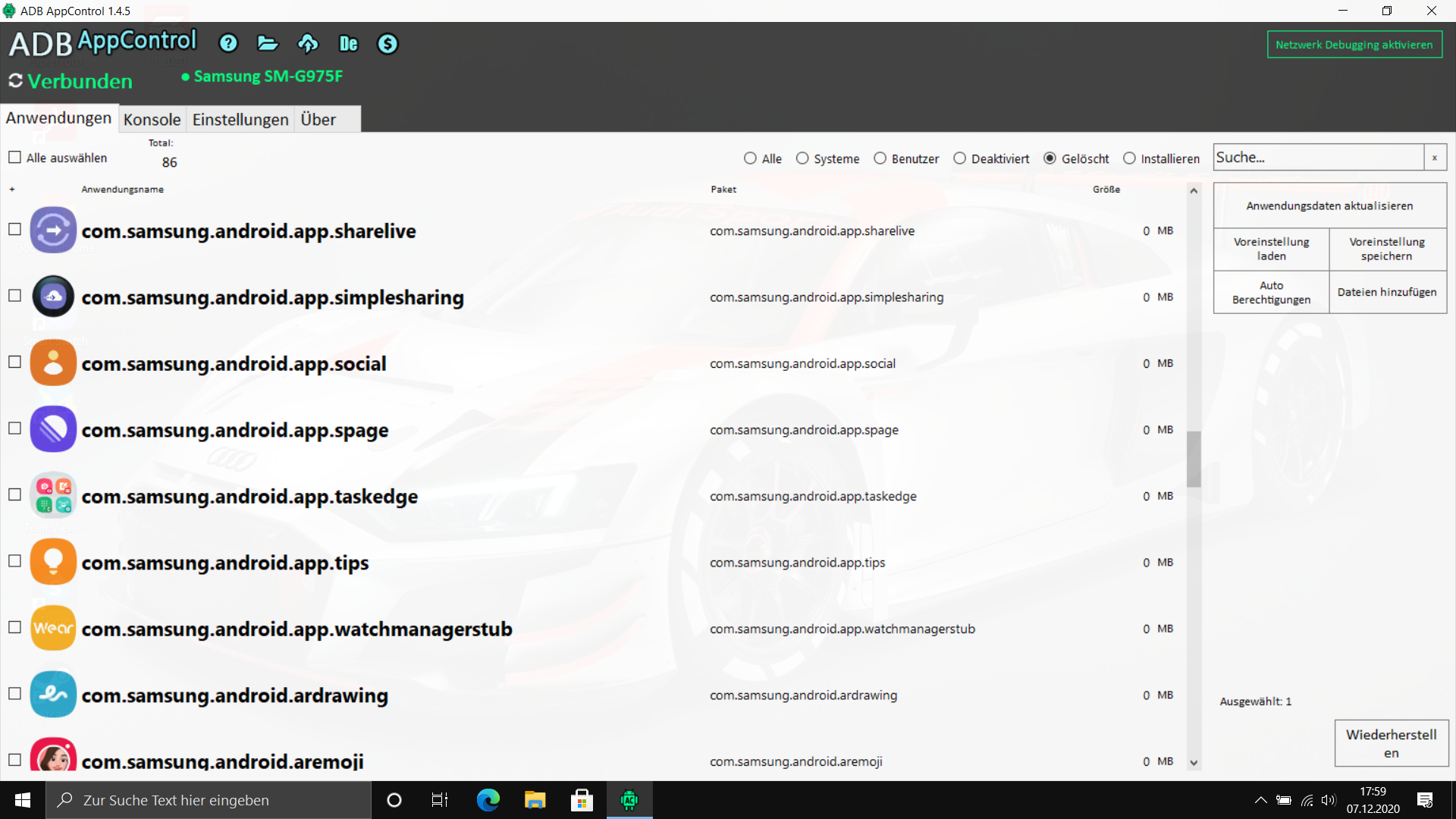Screen dimensions: 1456x819
Task: Click the refresh icon beside Verbunden
Action: click(15, 80)
